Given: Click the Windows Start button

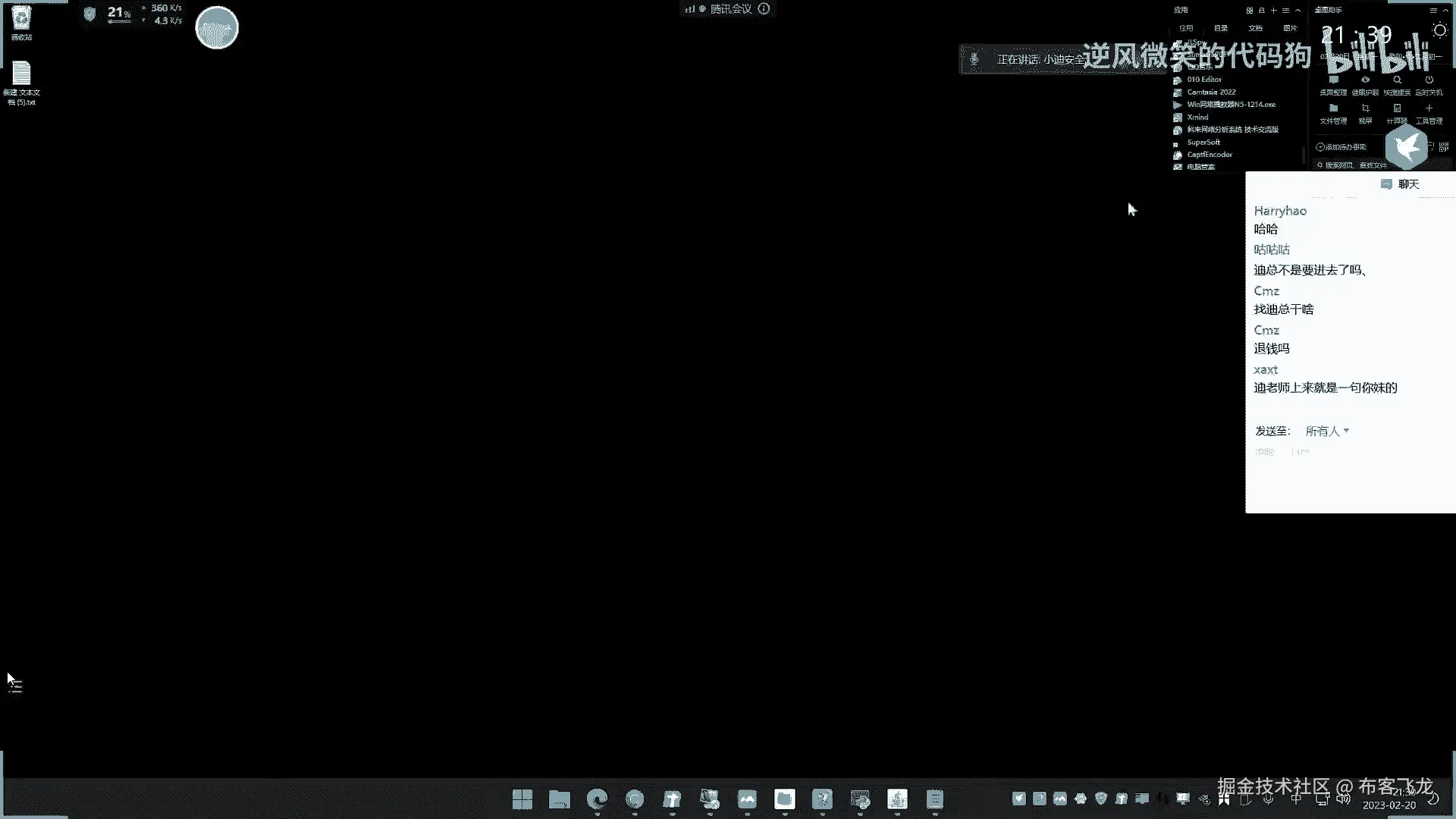Looking at the screenshot, I should [x=522, y=799].
